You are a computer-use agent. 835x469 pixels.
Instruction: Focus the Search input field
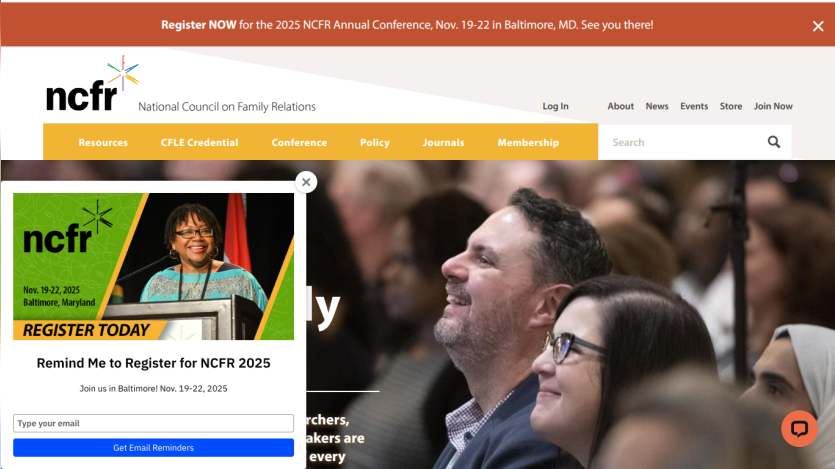click(x=682, y=142)
